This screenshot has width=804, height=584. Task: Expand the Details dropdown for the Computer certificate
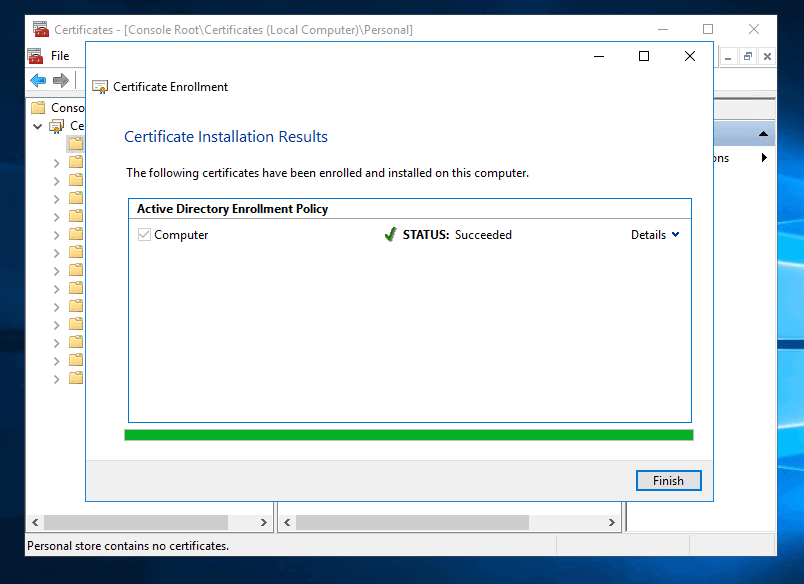coord(655,234)
